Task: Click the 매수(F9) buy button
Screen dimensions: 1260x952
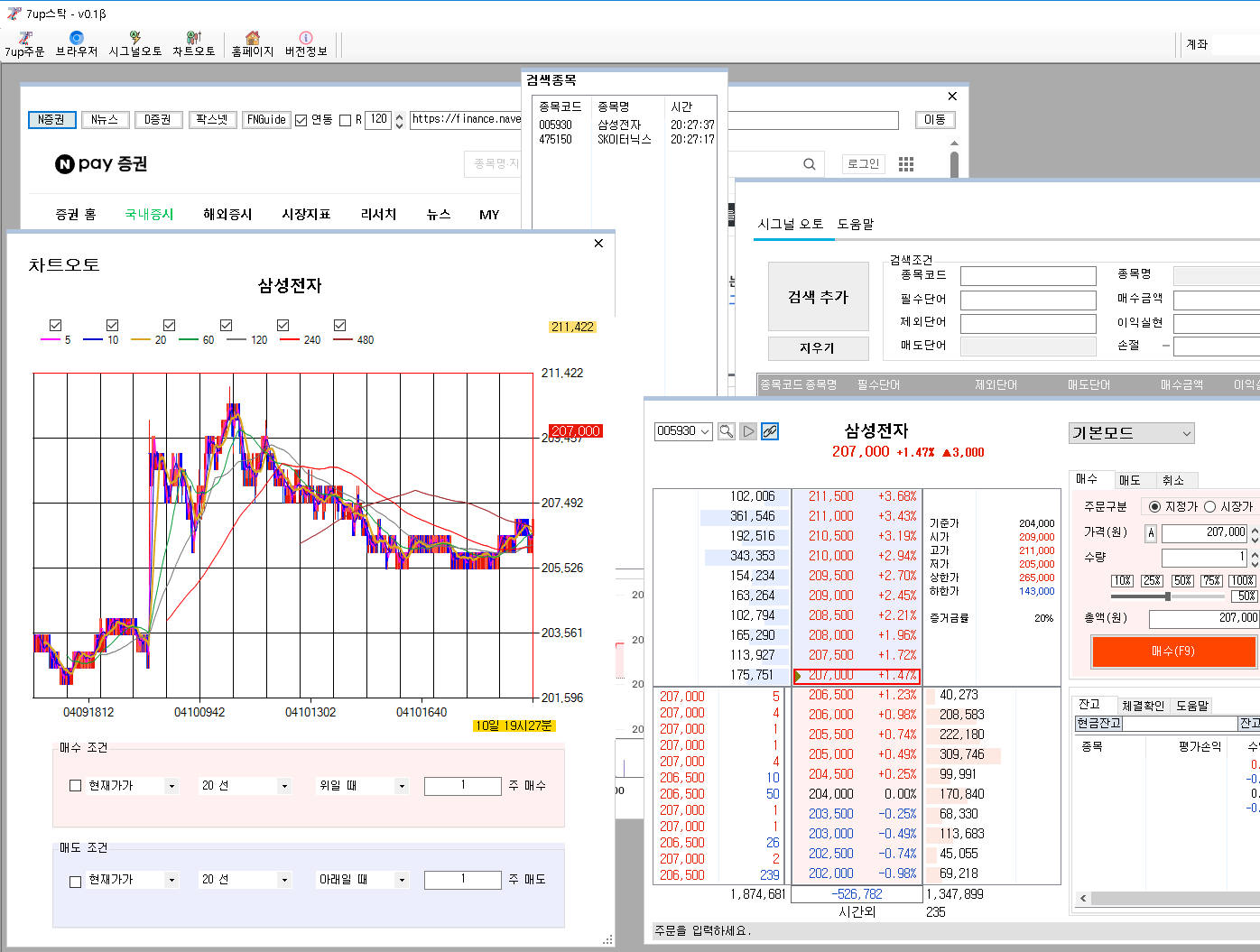Action: [1173, 652]
